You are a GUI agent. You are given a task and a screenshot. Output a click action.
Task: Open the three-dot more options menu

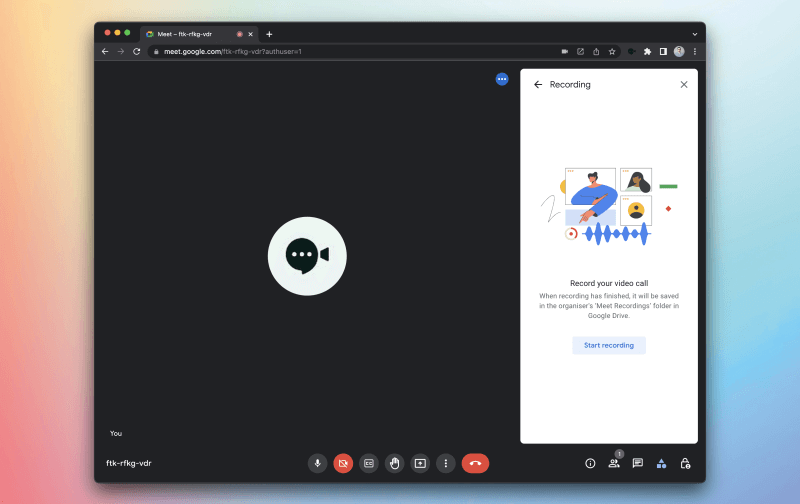446,463
